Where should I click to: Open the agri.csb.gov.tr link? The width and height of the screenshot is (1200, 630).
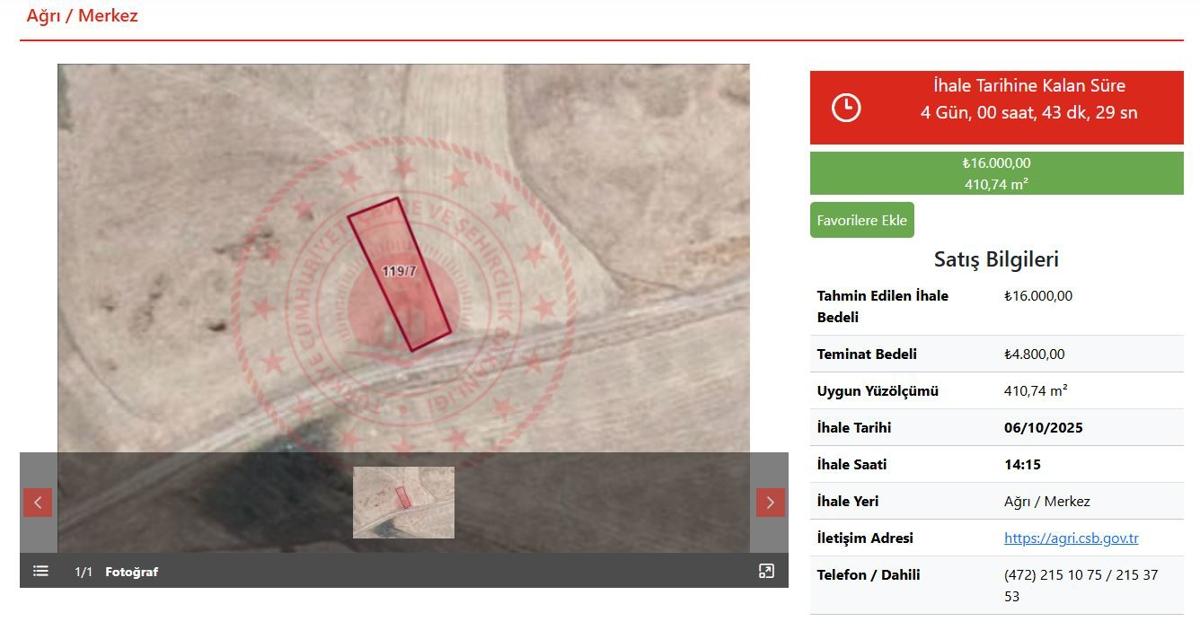1071,538
